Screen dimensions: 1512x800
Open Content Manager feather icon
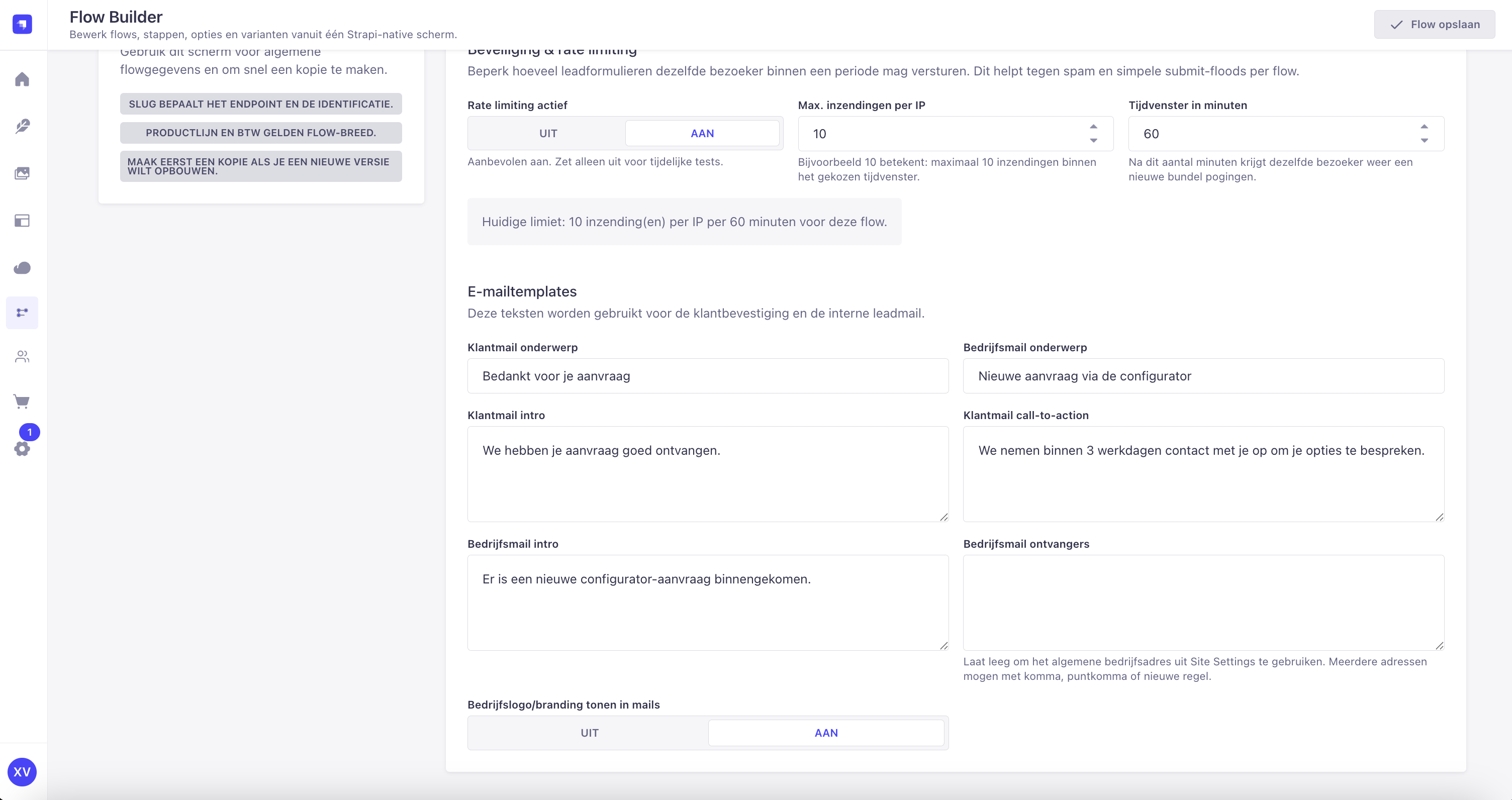(22, 126)
